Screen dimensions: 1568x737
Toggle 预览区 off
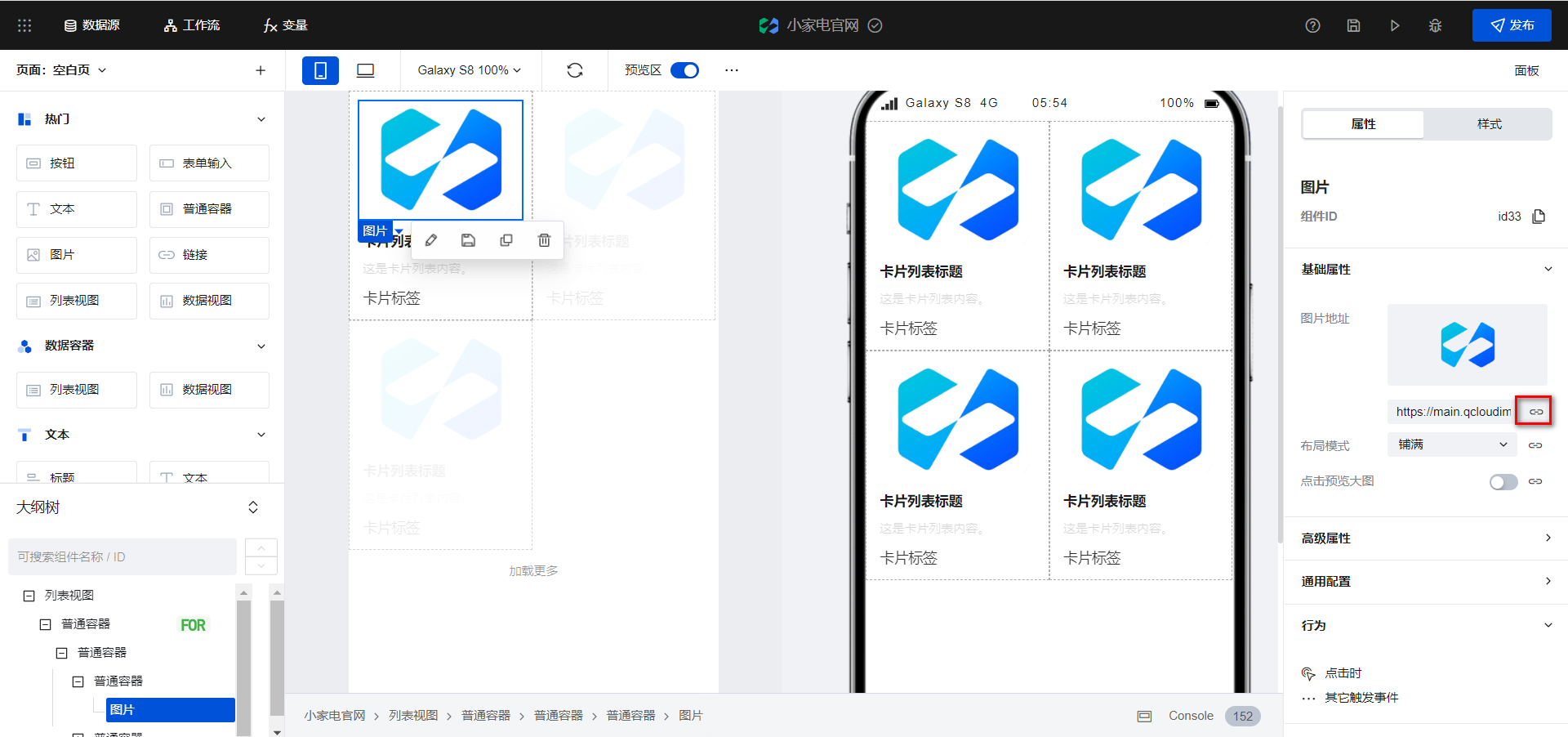[x=685, y=70]
